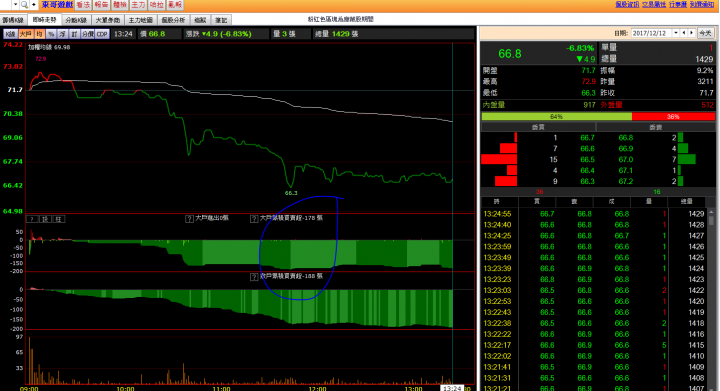The height and width of the screenshot is (391, 720).
Task: Switch to the 個股分析 tab
Action: pyautogui.click(x=173, y=20)
